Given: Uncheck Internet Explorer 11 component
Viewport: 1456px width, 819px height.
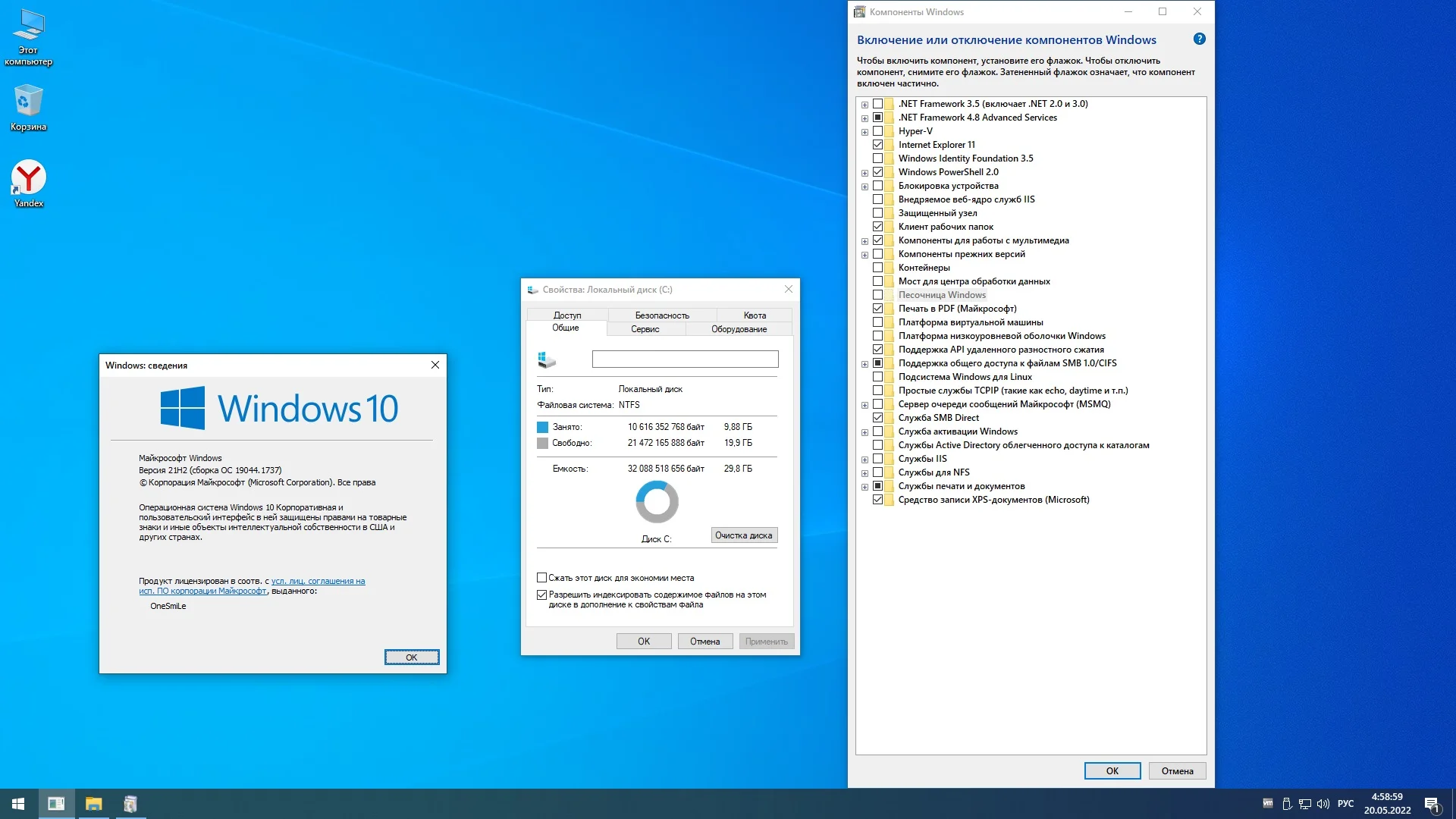Looking at the screenshot, I should click(877, 145).
